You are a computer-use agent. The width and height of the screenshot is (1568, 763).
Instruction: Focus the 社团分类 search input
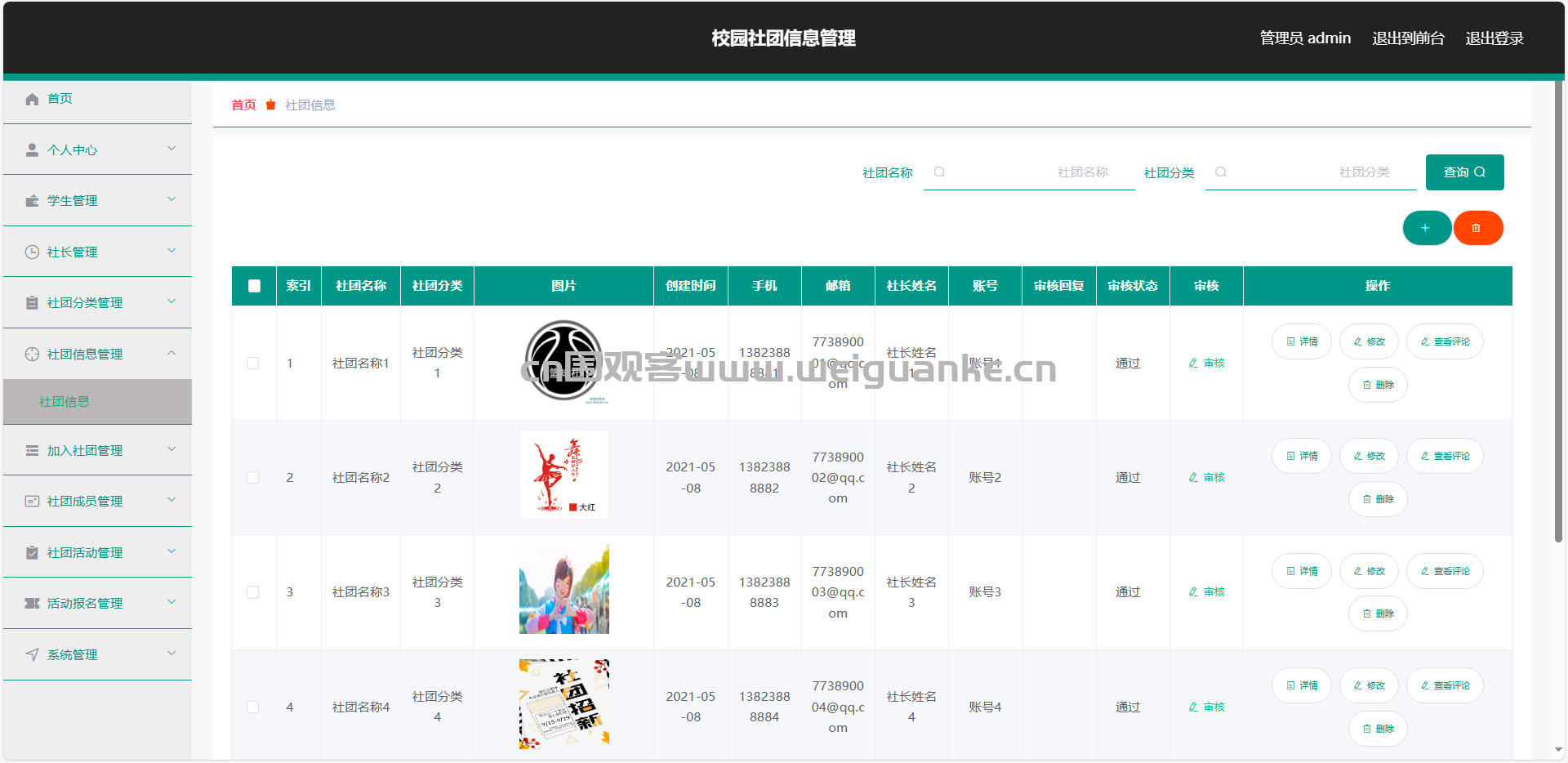pos(1311,172)
